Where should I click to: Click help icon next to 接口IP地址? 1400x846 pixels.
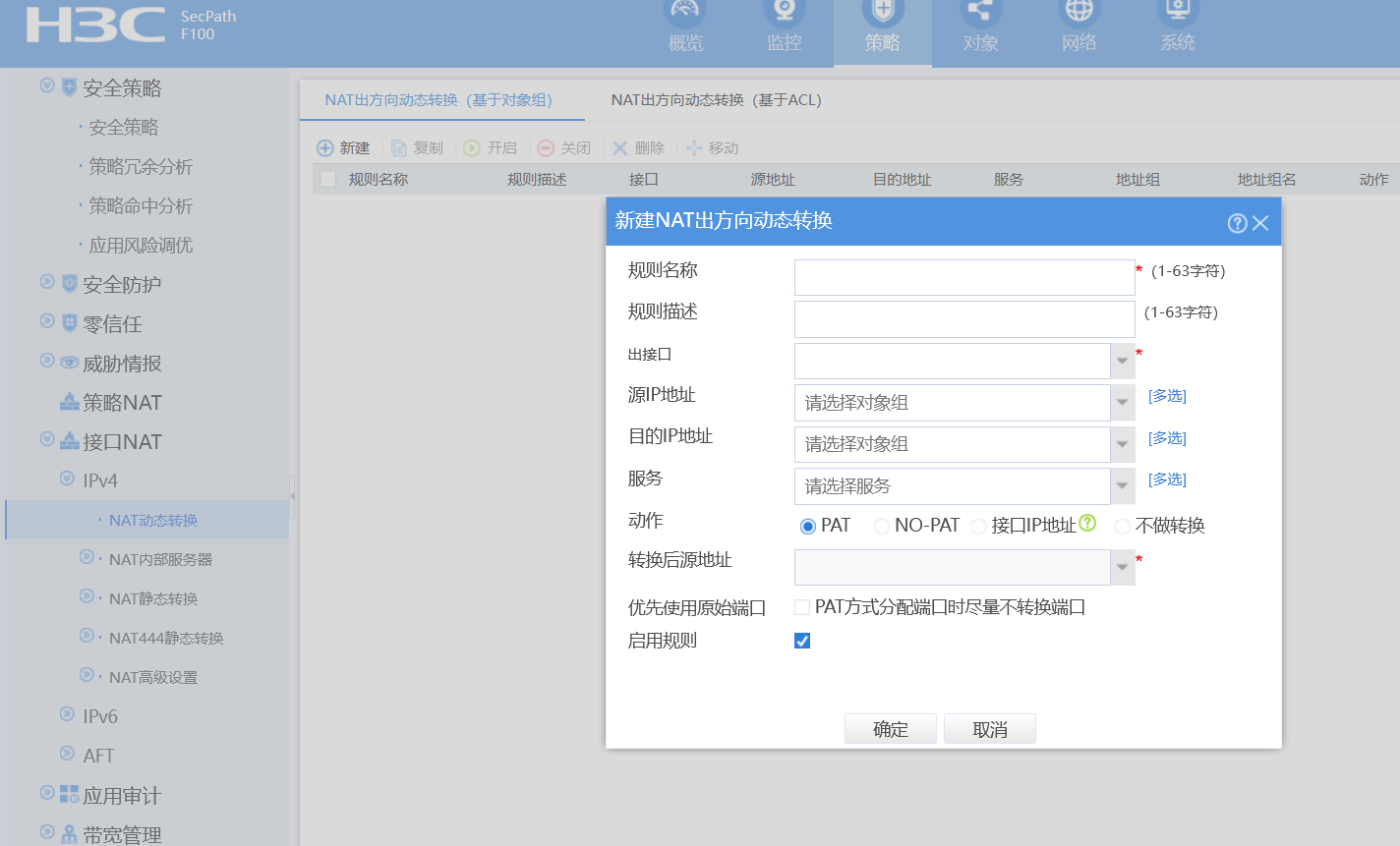pos(1087,523)
